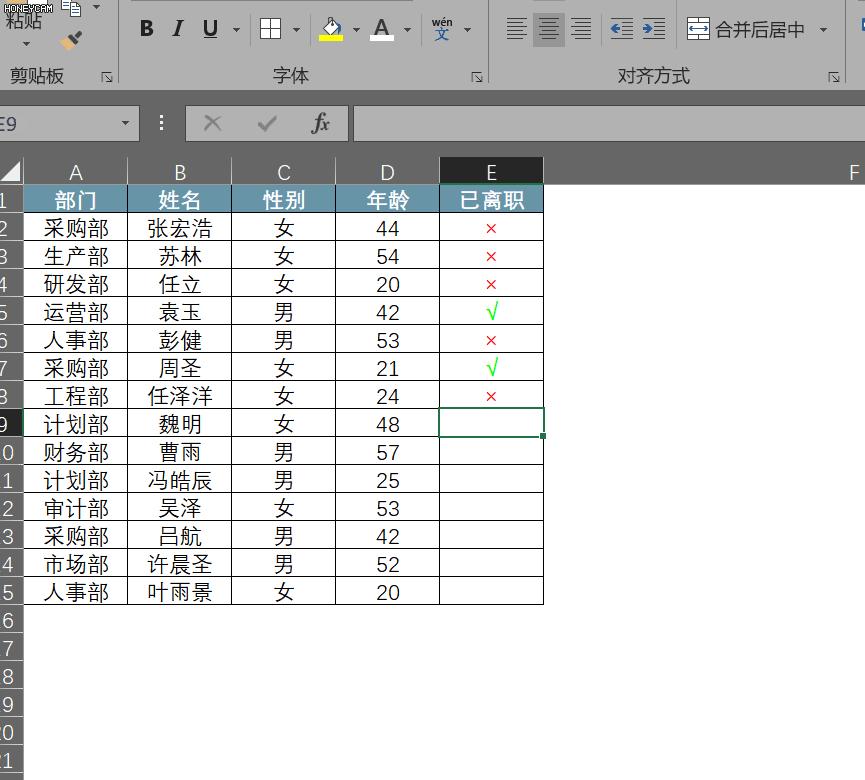
Task: Click the fill color paint bucket icon
Action: pyautogui.click(x=330, y=29)
